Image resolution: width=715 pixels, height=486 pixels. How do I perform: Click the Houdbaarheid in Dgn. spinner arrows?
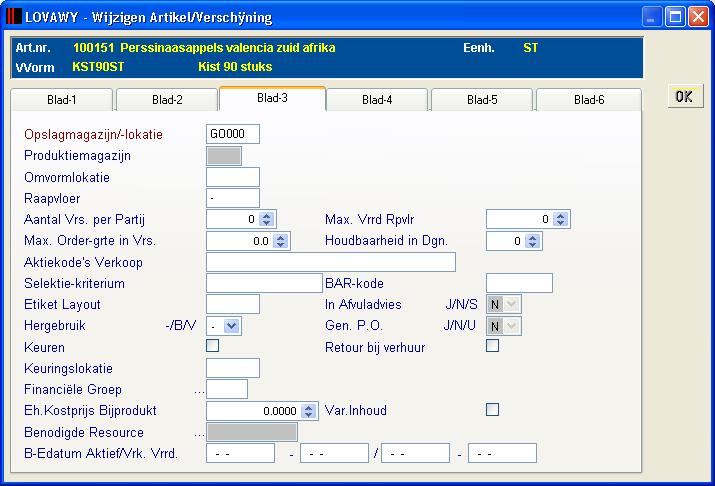click(x=533, y=241)
